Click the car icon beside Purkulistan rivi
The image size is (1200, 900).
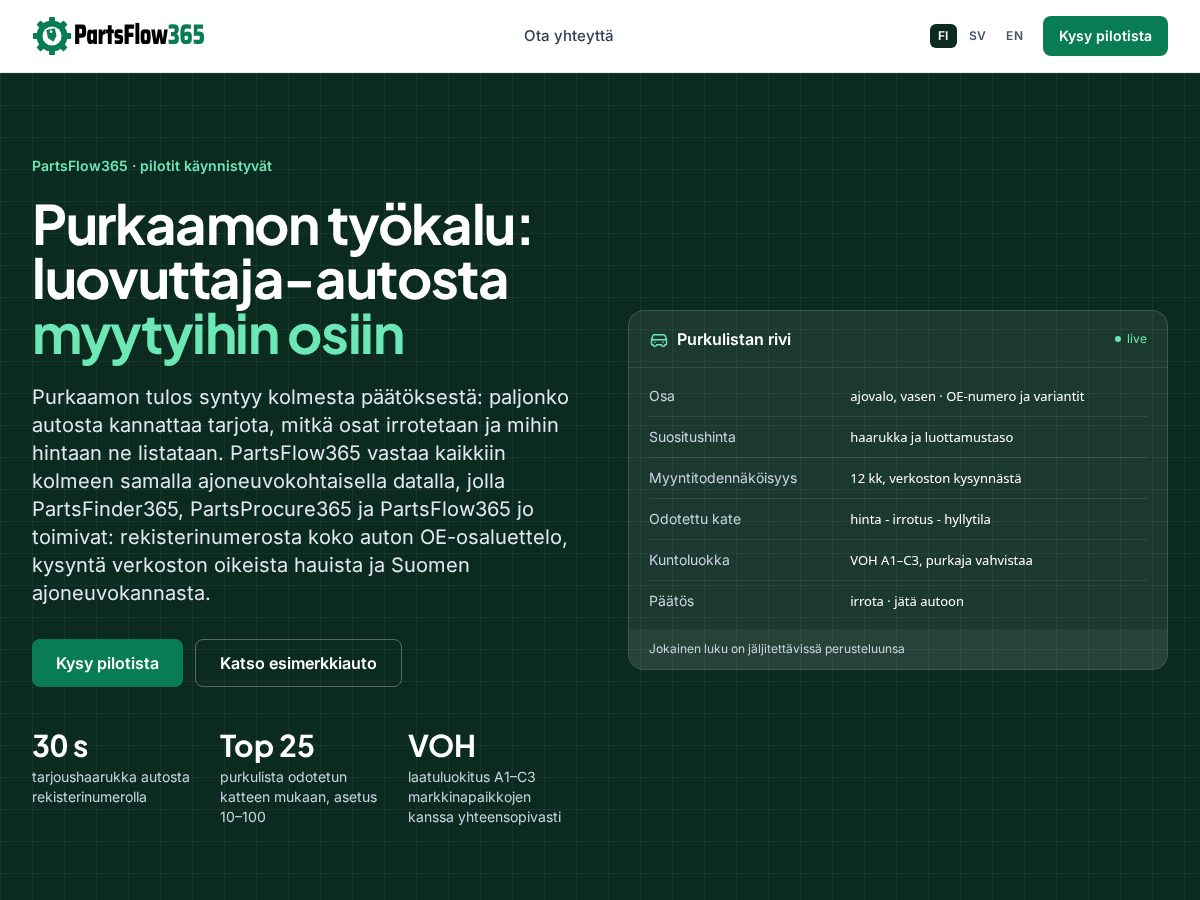point(659,340)
